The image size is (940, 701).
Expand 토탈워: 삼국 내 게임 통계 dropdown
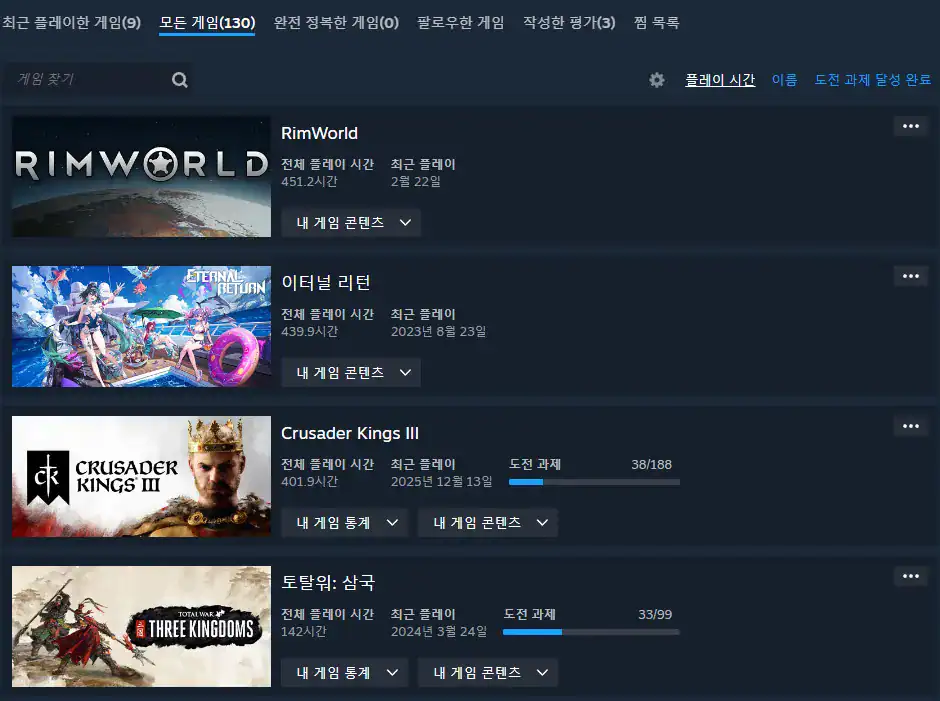[345, 672]
